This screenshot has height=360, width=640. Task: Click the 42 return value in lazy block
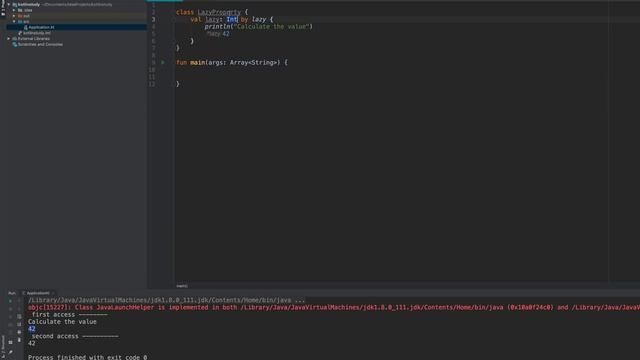click(226, 34)
